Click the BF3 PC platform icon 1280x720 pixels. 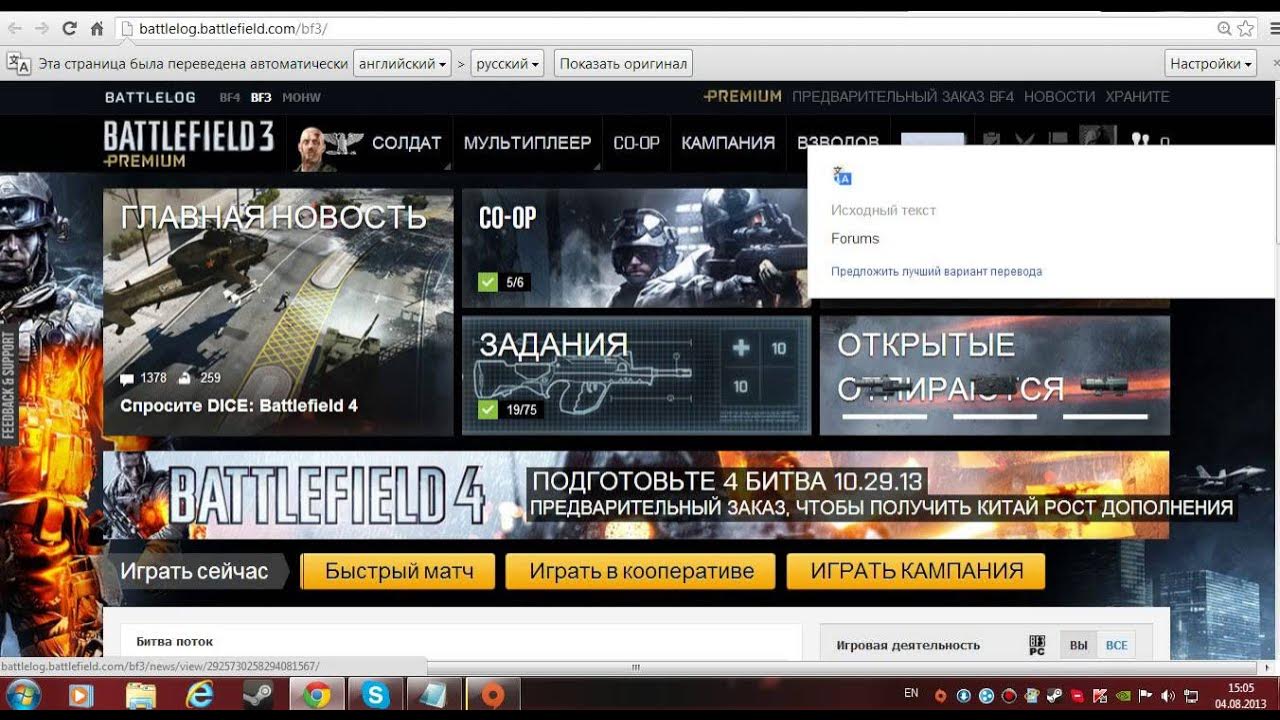tap(1037, 645)
